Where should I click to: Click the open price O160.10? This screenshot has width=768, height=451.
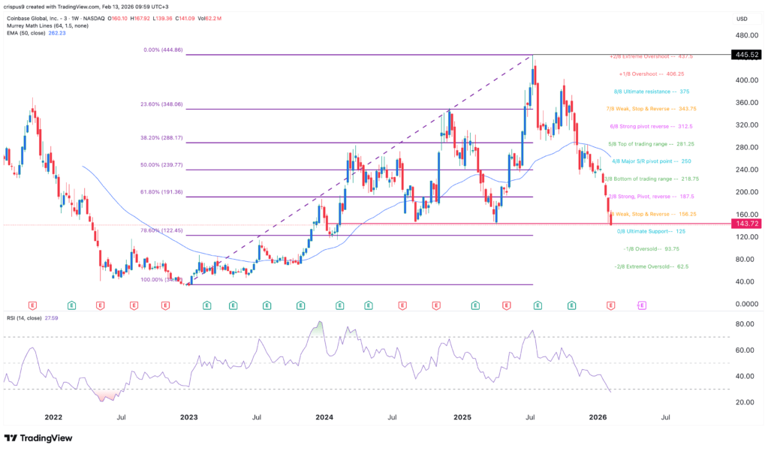point(119,19)
